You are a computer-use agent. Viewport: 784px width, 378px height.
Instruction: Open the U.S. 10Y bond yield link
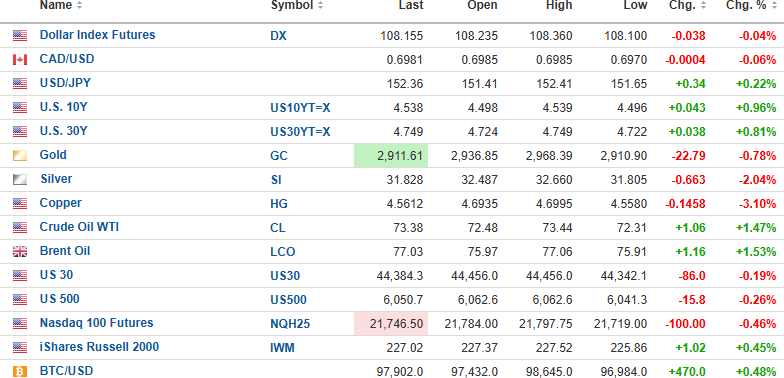(x=64, y=107)
